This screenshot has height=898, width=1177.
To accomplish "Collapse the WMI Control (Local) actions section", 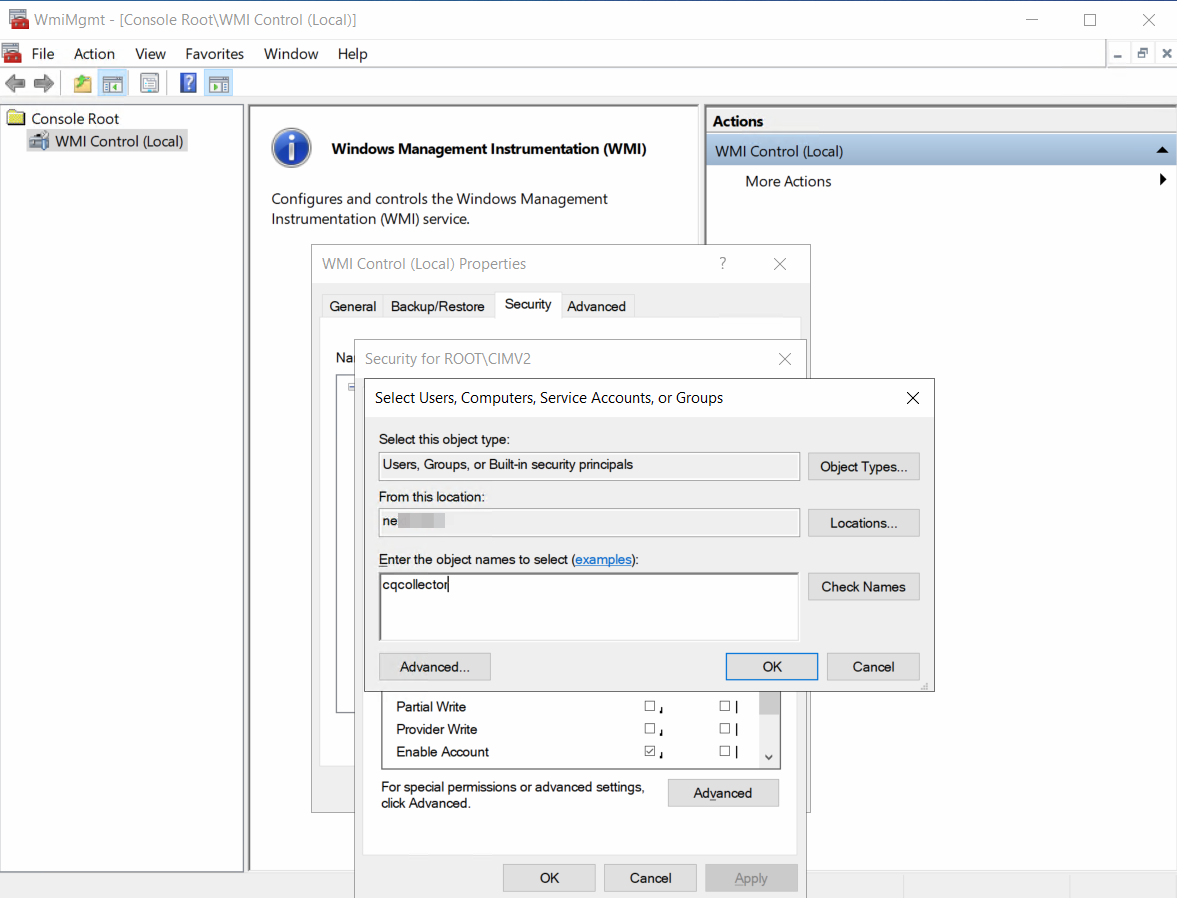I will (x=1162, y=151).
